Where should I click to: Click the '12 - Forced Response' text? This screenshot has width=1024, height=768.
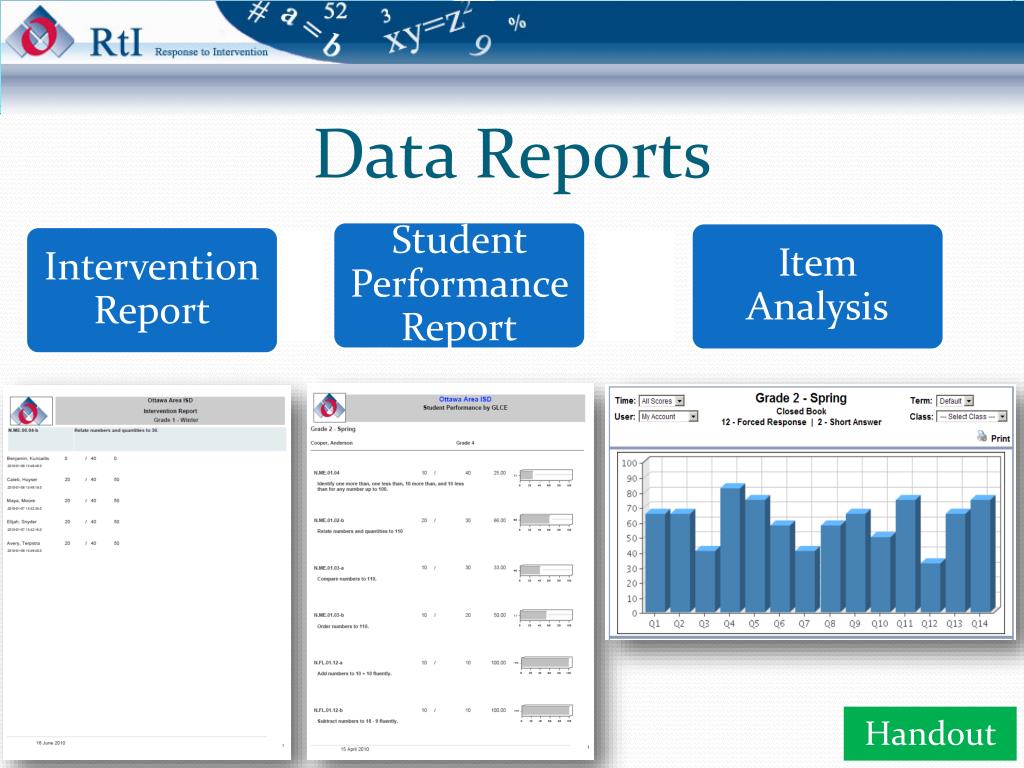(763, 423)
